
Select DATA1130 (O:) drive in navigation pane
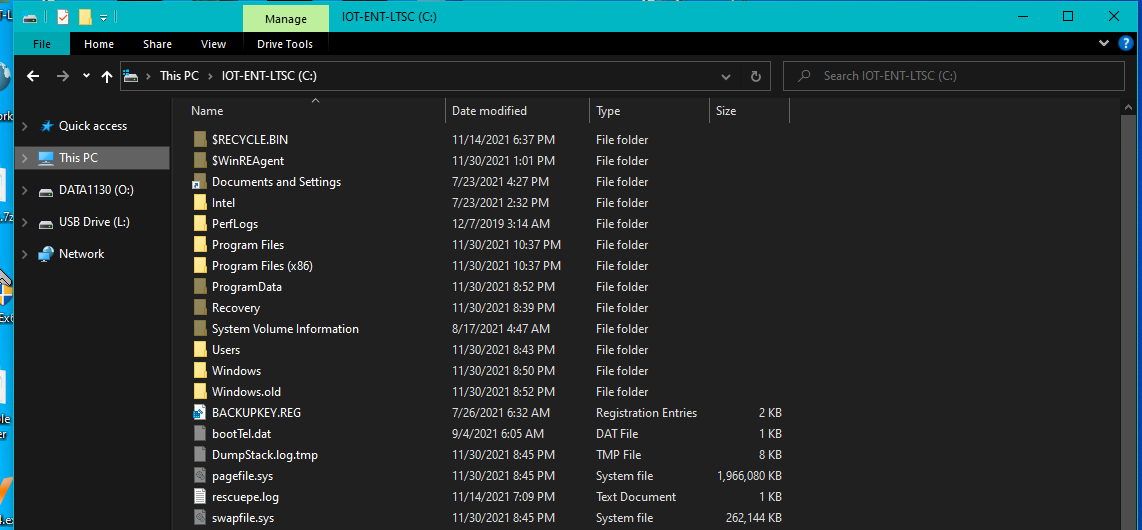click(96, 190)
